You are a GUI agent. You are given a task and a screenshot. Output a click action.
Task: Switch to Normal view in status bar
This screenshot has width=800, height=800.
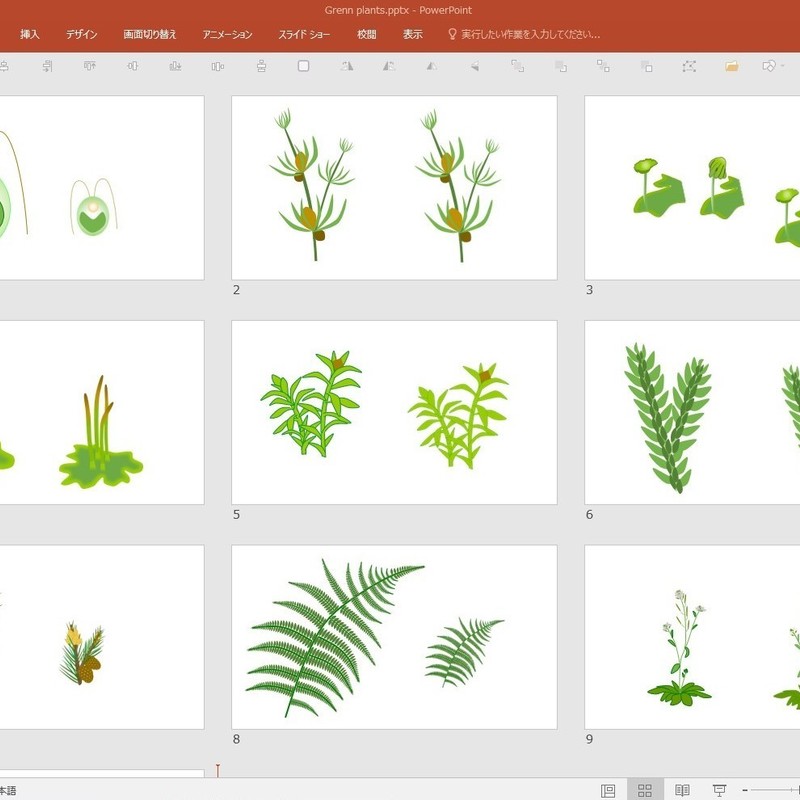pos(608,790)
